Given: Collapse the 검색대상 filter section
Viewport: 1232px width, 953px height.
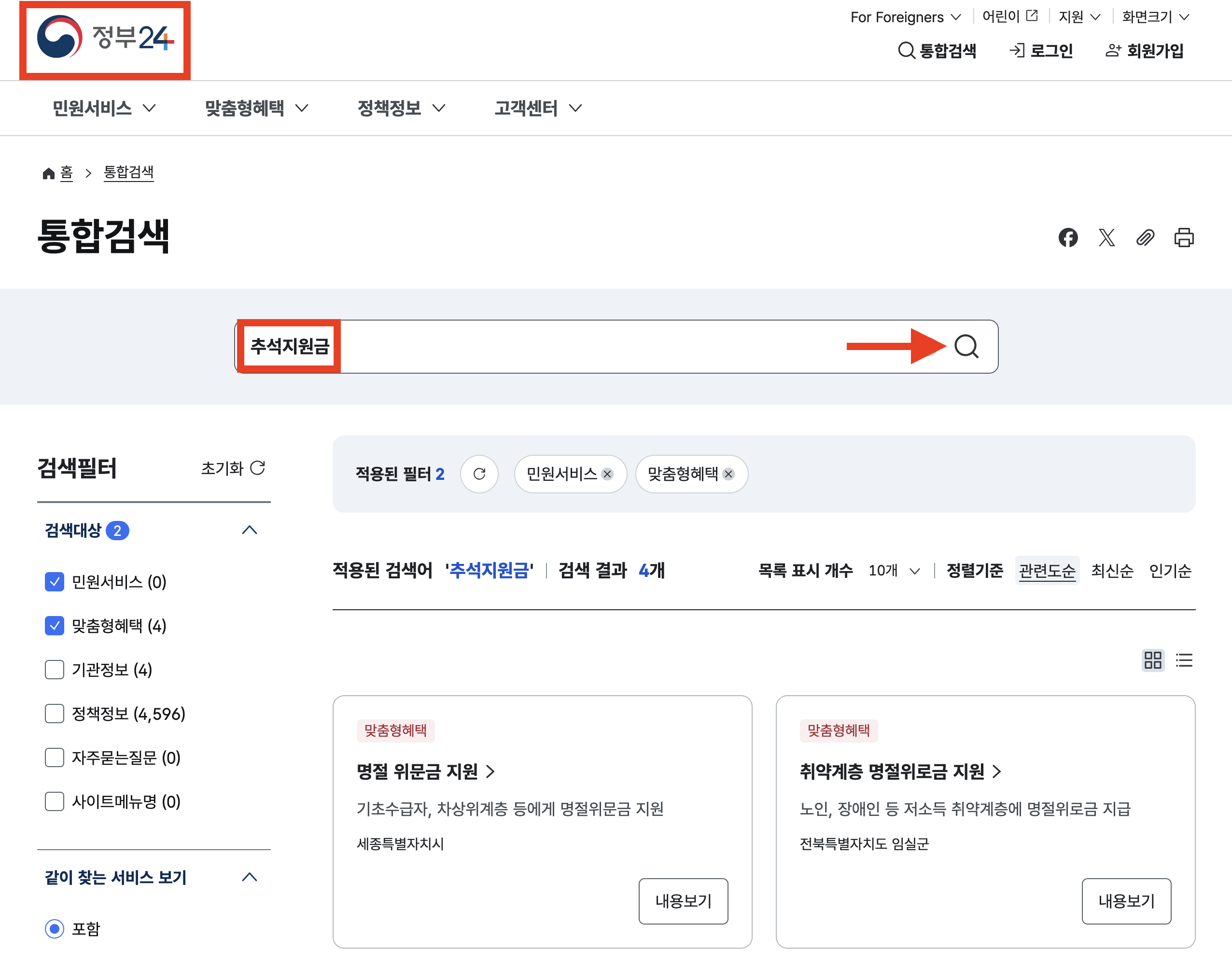Looking at the screenshot, I should click(249, 530).
